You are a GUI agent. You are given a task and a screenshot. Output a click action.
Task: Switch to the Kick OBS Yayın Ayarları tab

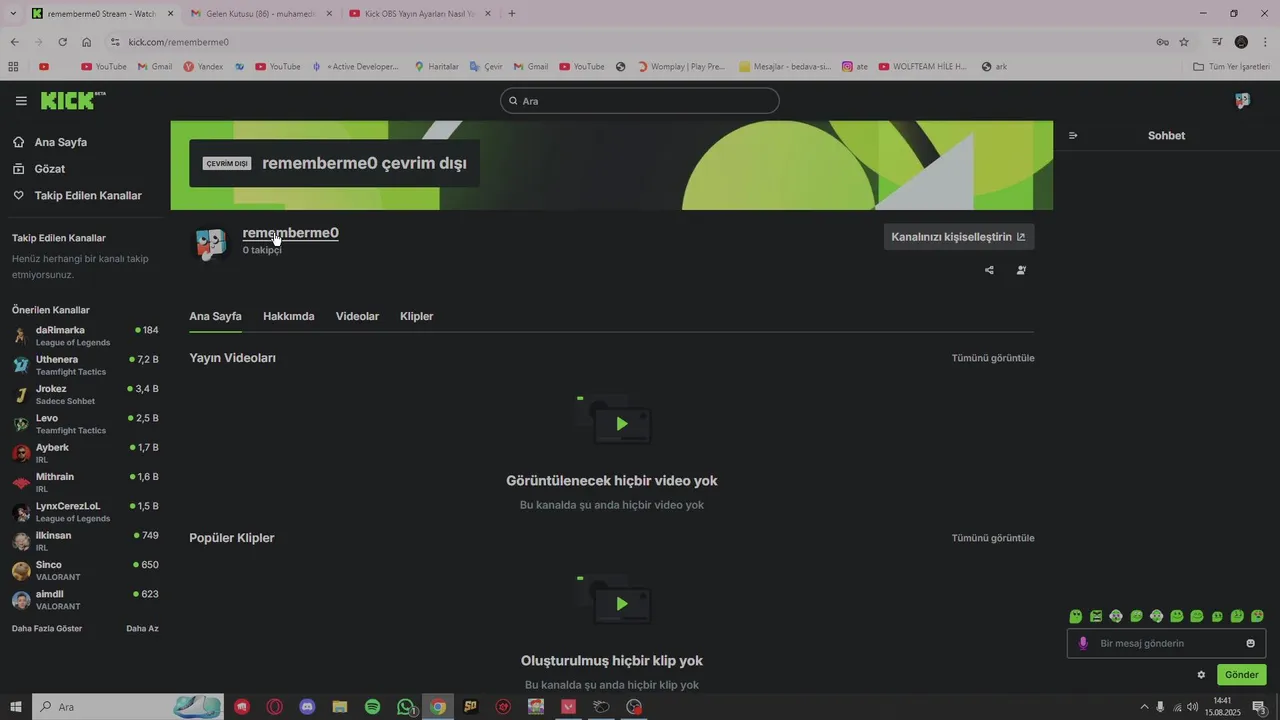click(419, 14)
